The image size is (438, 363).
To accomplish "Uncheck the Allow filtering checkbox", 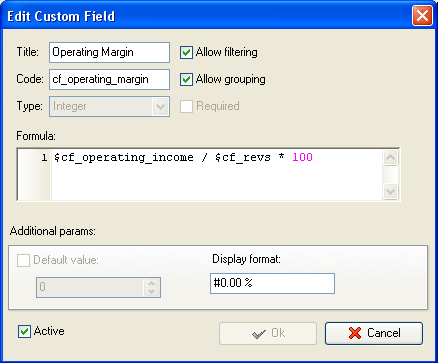I will point(186,52).
